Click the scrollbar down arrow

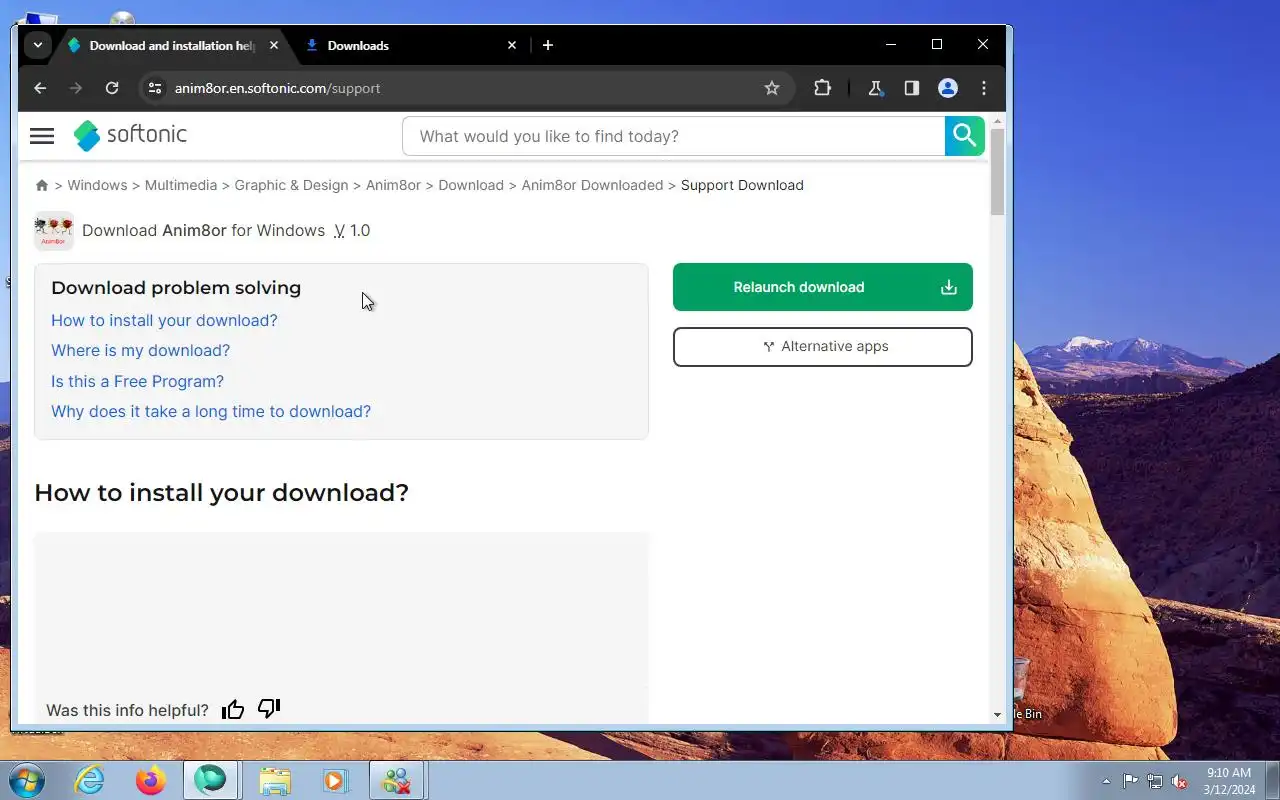[997, 715]
